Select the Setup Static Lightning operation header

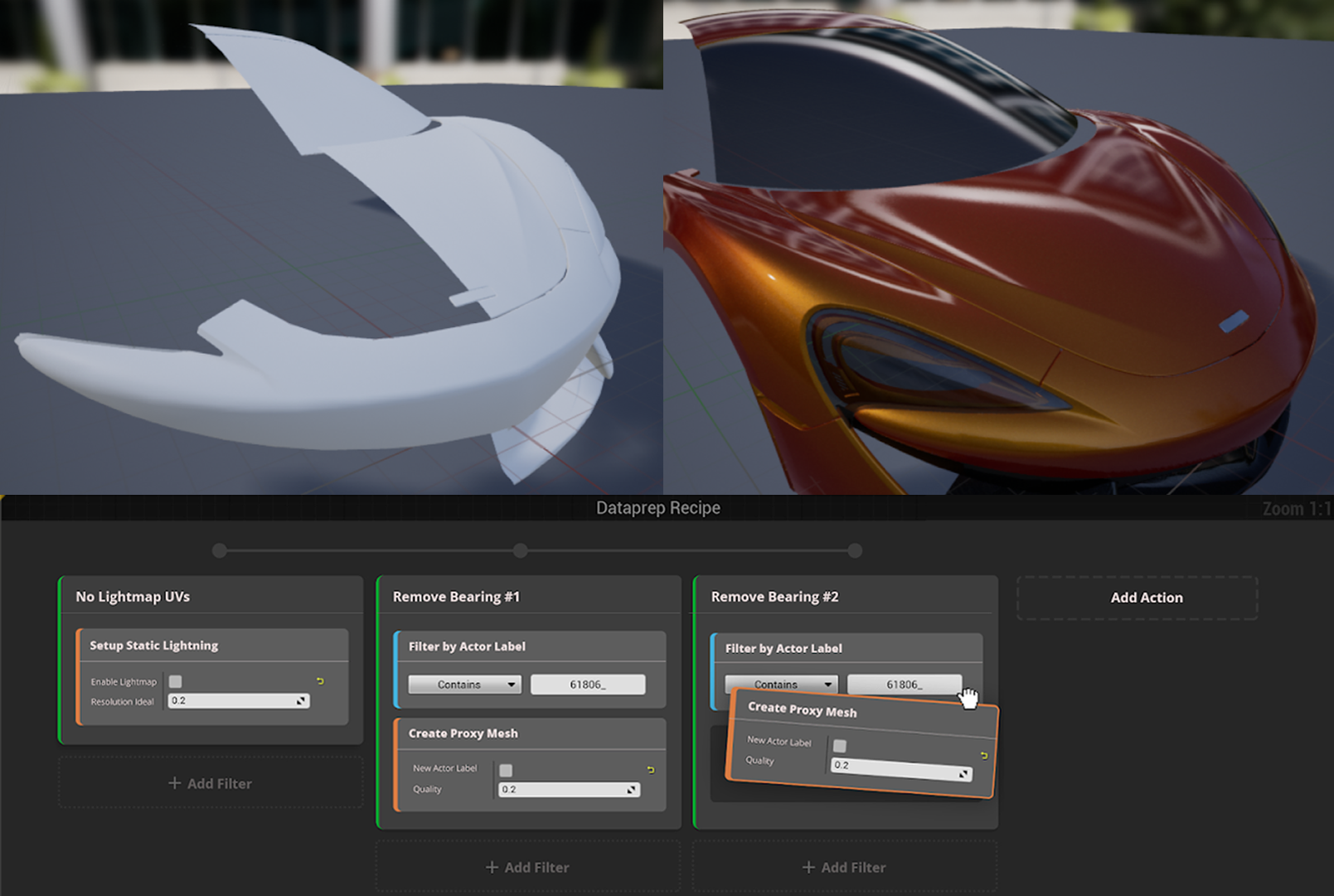click(154, 646)
